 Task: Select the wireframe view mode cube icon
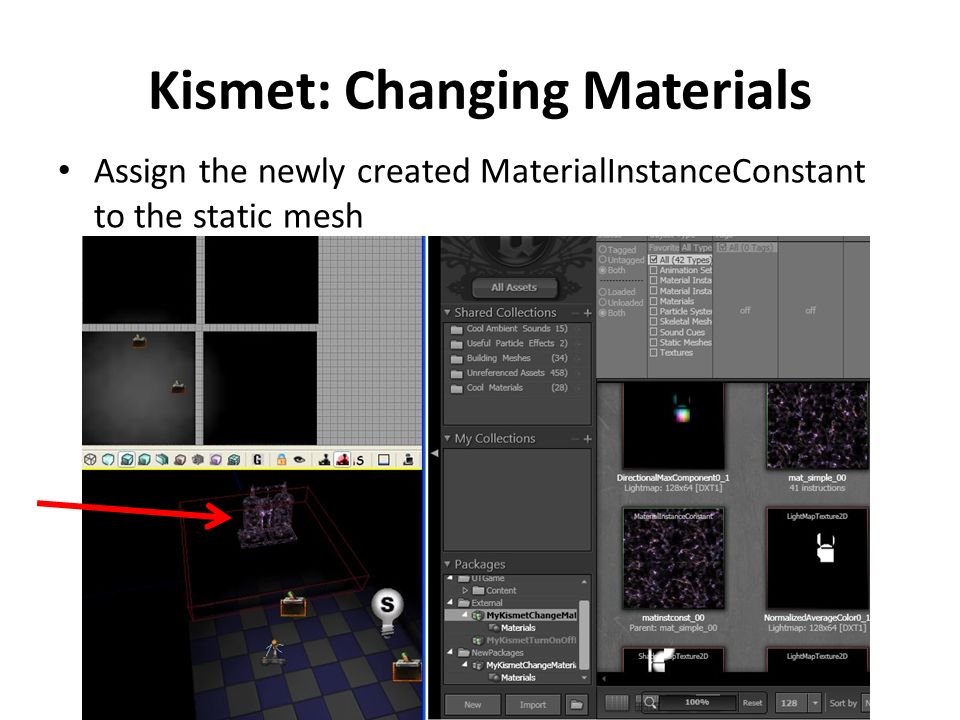(90, 459)
